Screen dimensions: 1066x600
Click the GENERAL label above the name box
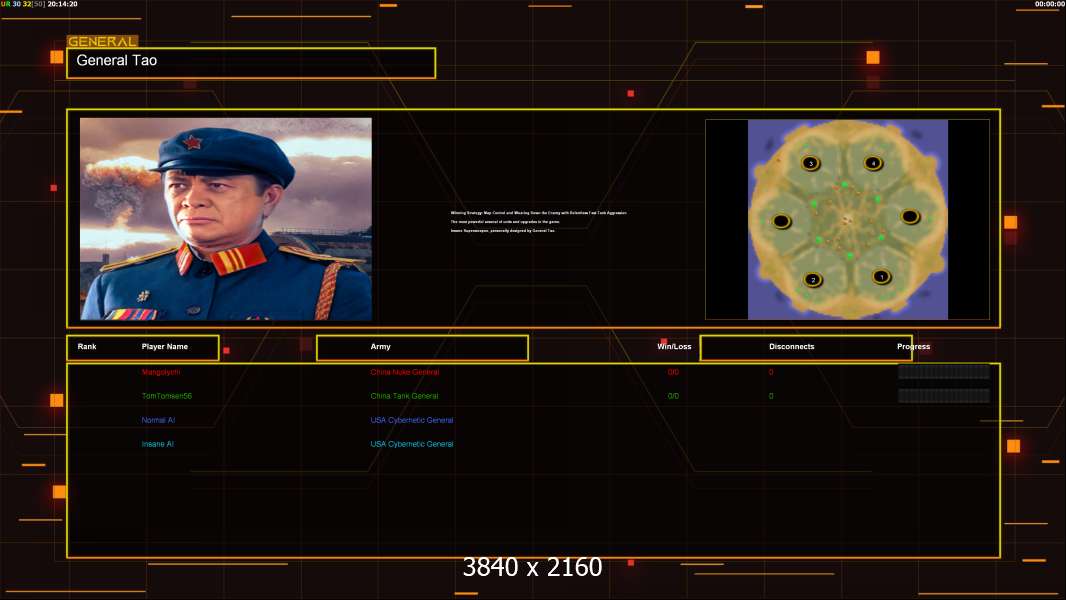pyautogui.click(x=102, y=41)
